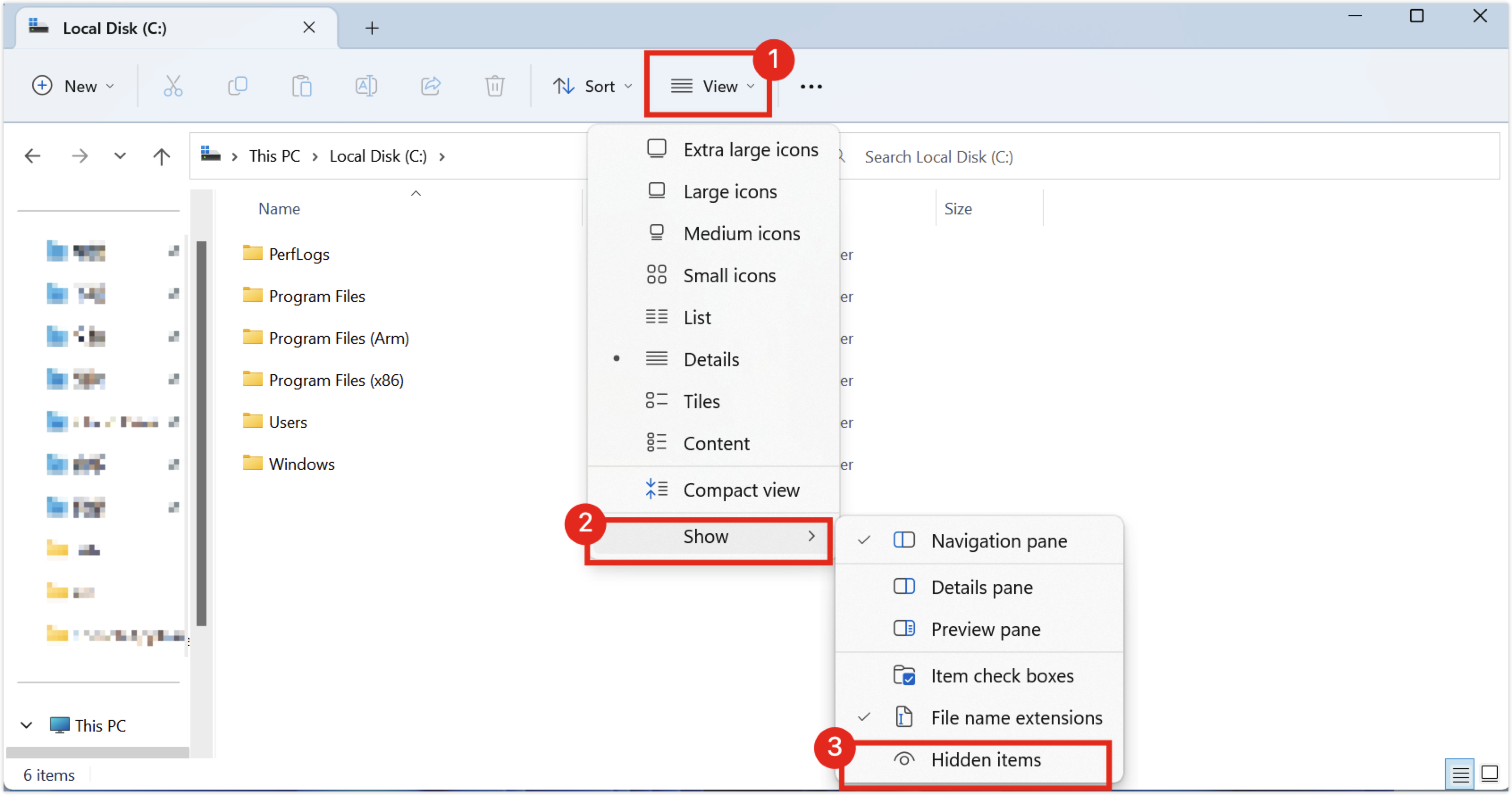Viewport: 1512px width, 795px height.
Task: Click the Delete icon in the toolbar
Action: (495, 86)
